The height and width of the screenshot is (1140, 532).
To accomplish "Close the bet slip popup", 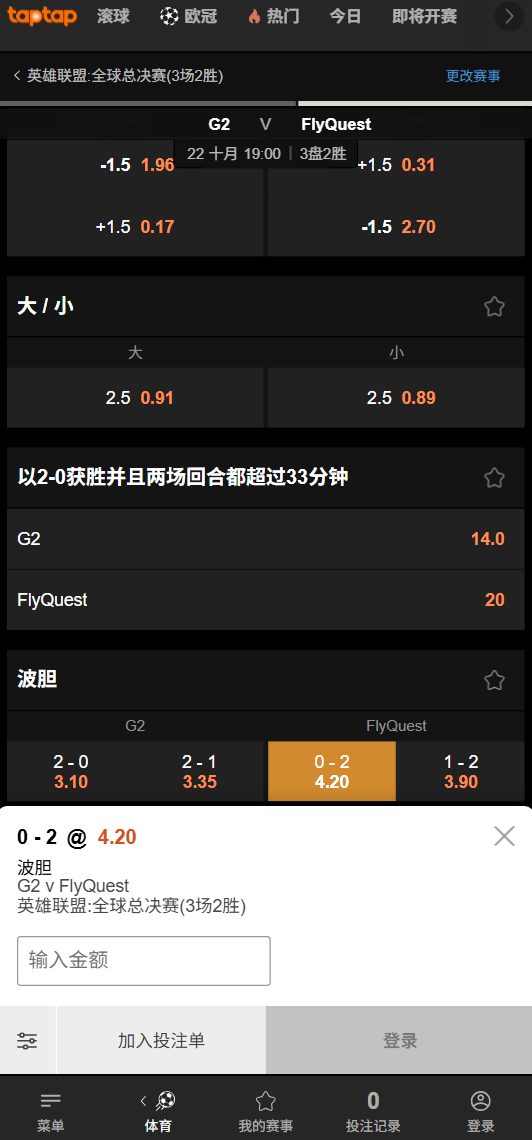I will pos(504,836).
